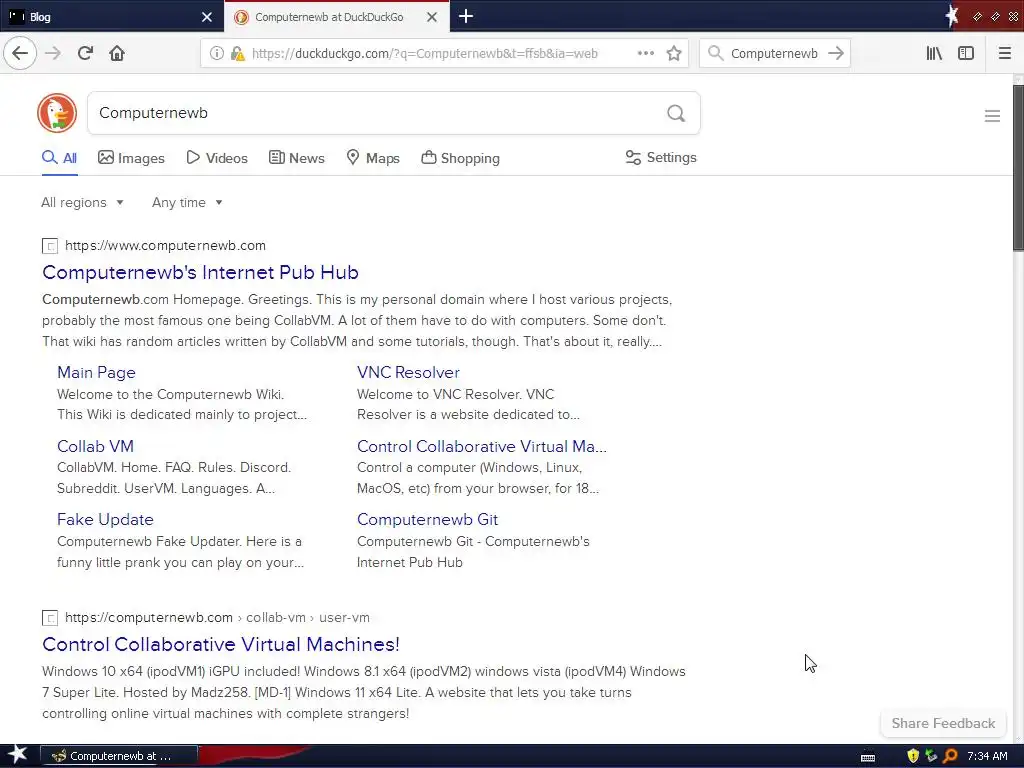The width and height of the screenshot is (1024, 768).
Task: Switch to Videos results
Action: 217,158
